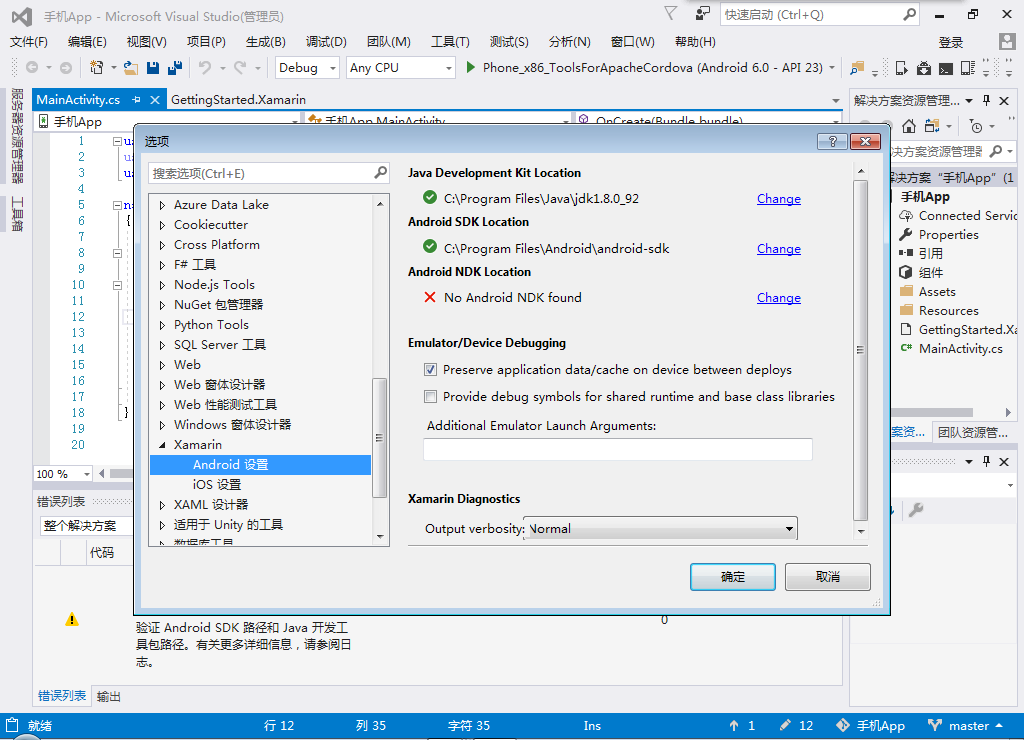This screenshot has height=740, width=1024.
Task: Close the MainActivity.cs tab
Action: (155, 100)
